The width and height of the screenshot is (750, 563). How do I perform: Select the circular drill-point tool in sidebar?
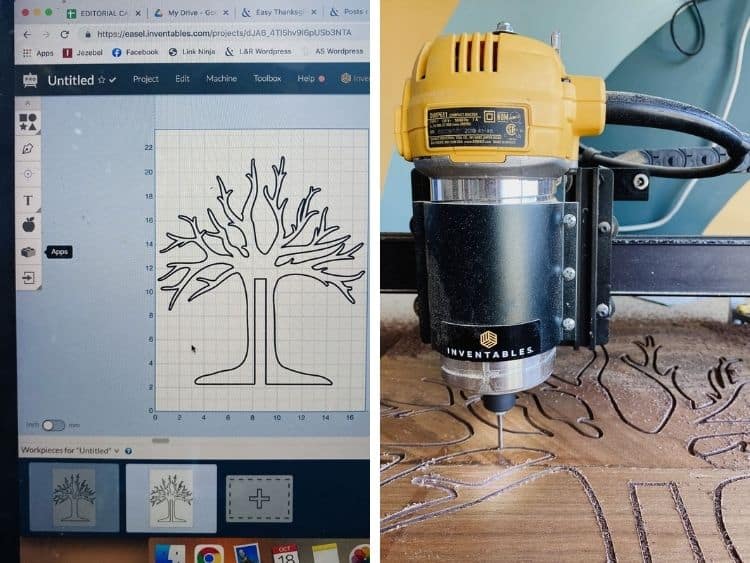[28, 174]
